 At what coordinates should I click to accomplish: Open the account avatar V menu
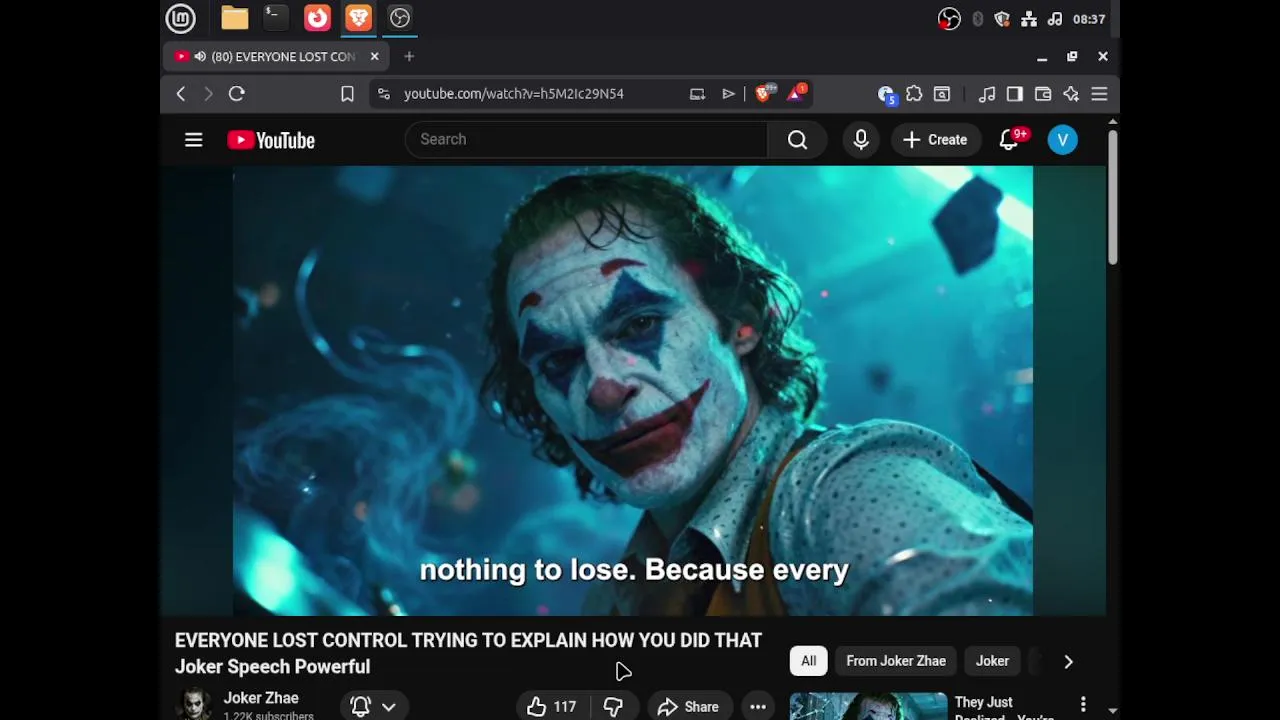coord(1063,140)
